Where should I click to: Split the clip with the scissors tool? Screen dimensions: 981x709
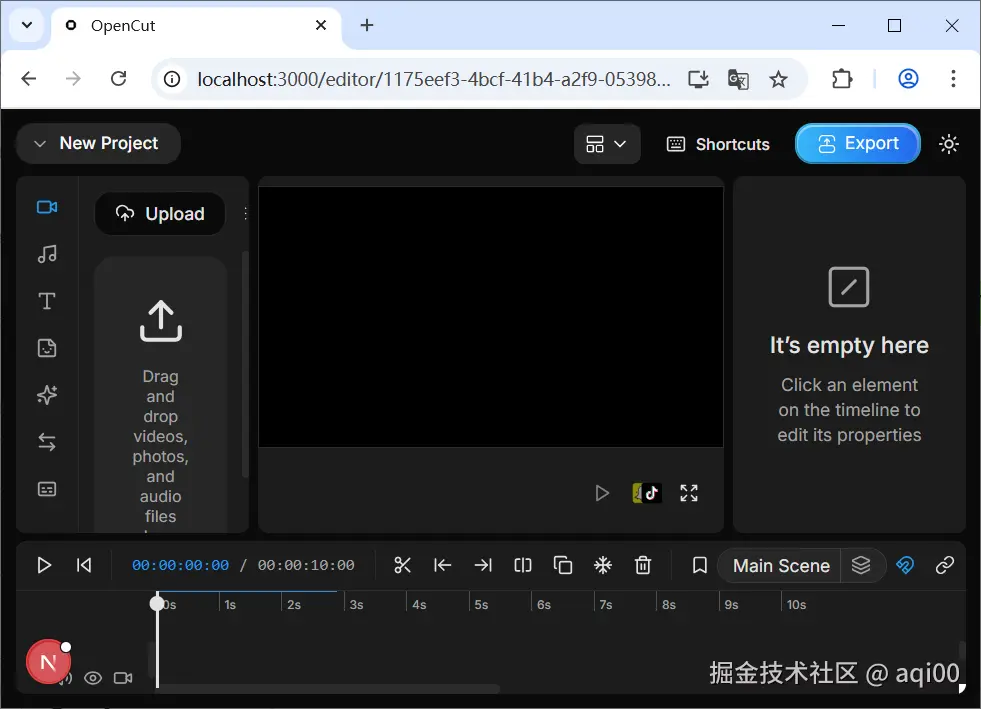(x=402, y=565)
